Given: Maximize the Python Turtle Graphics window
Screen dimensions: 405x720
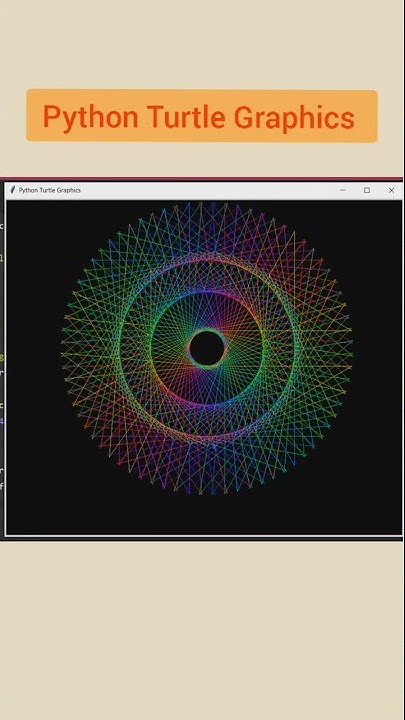Looking at the screenshot, I should pyautogui.click(x=367, y=190).
